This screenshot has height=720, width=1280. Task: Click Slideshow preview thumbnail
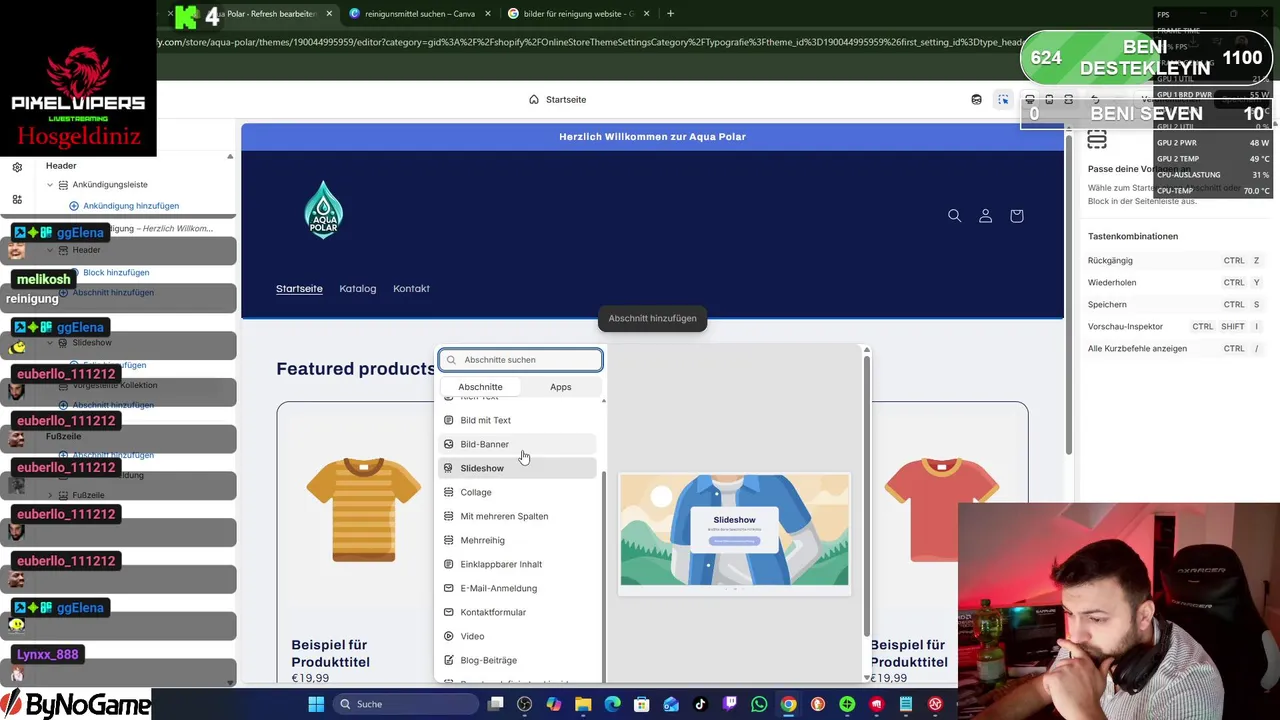pos(734,533)
